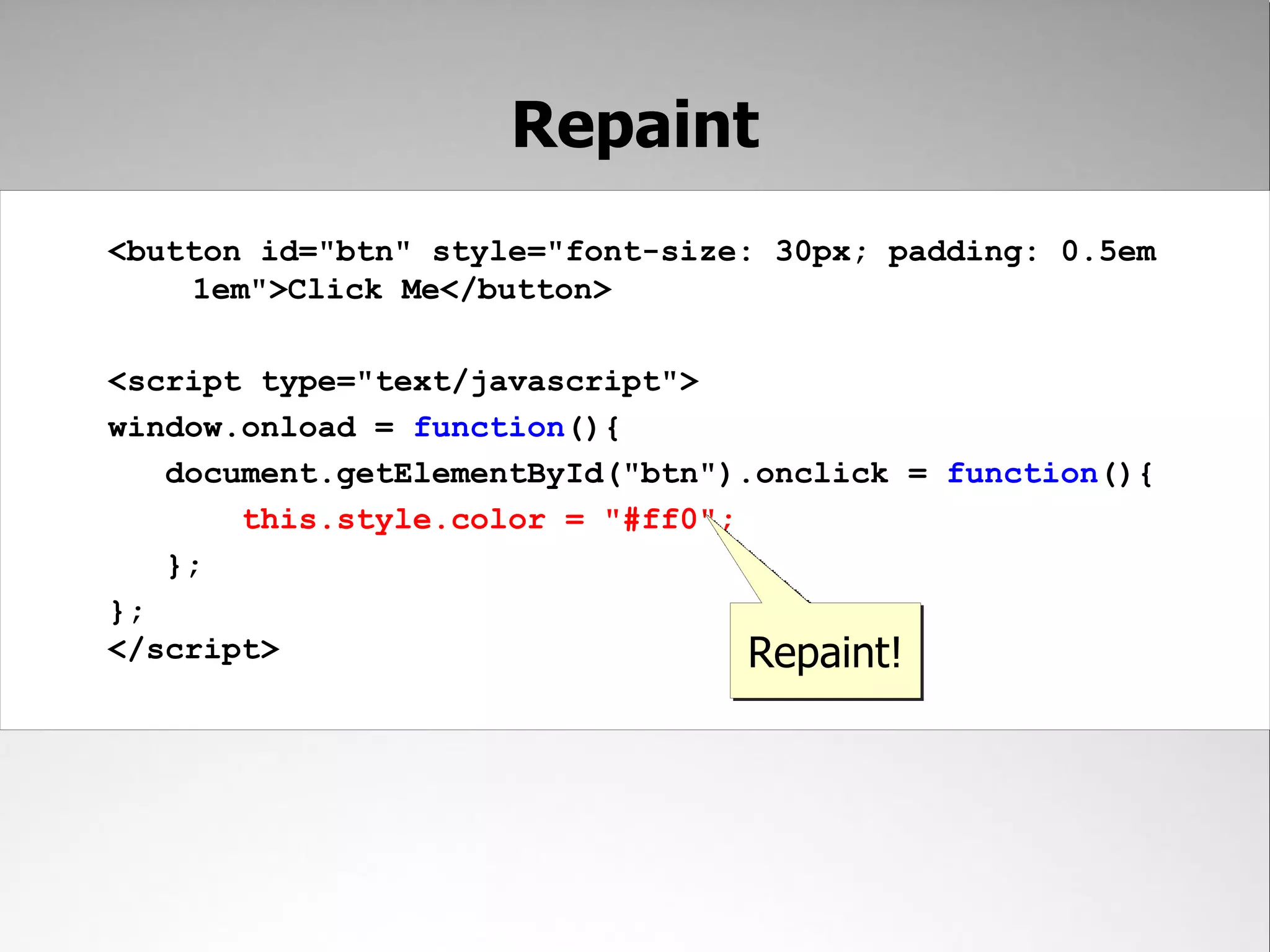
Task: Click the "<button" opening tag text
Action: [174, 252]
